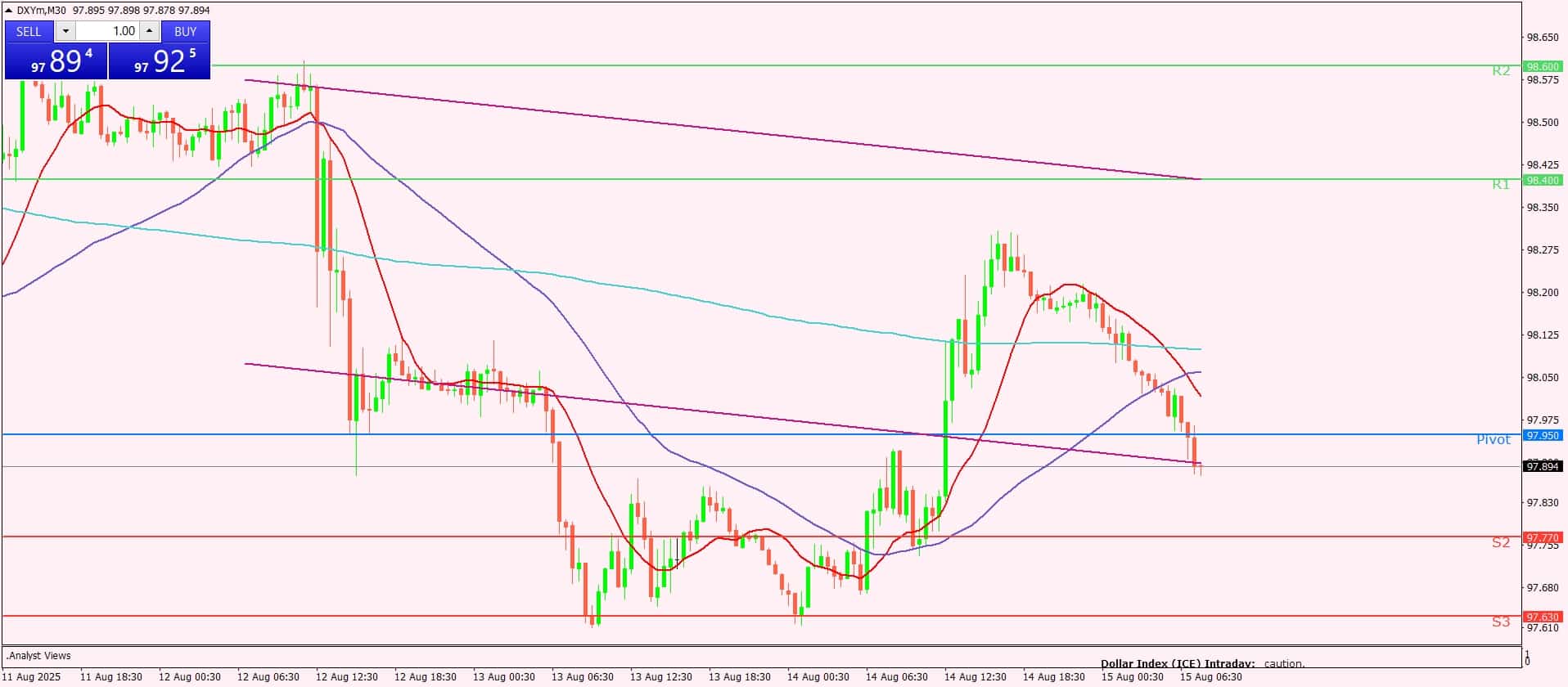Click the 12 Aug 12:30 time label
1568x687 pixels.
347,677
